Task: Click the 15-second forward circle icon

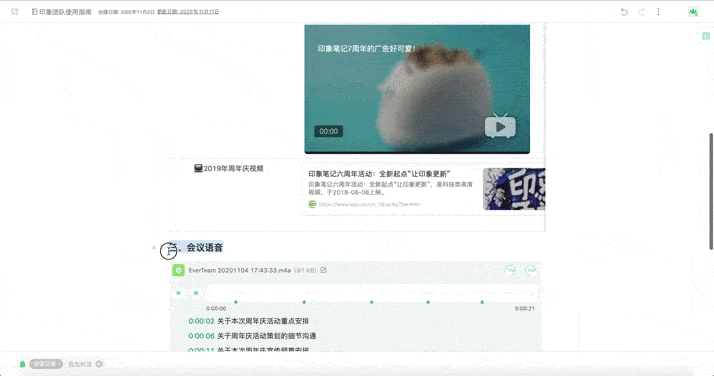Action: point(530,270)
